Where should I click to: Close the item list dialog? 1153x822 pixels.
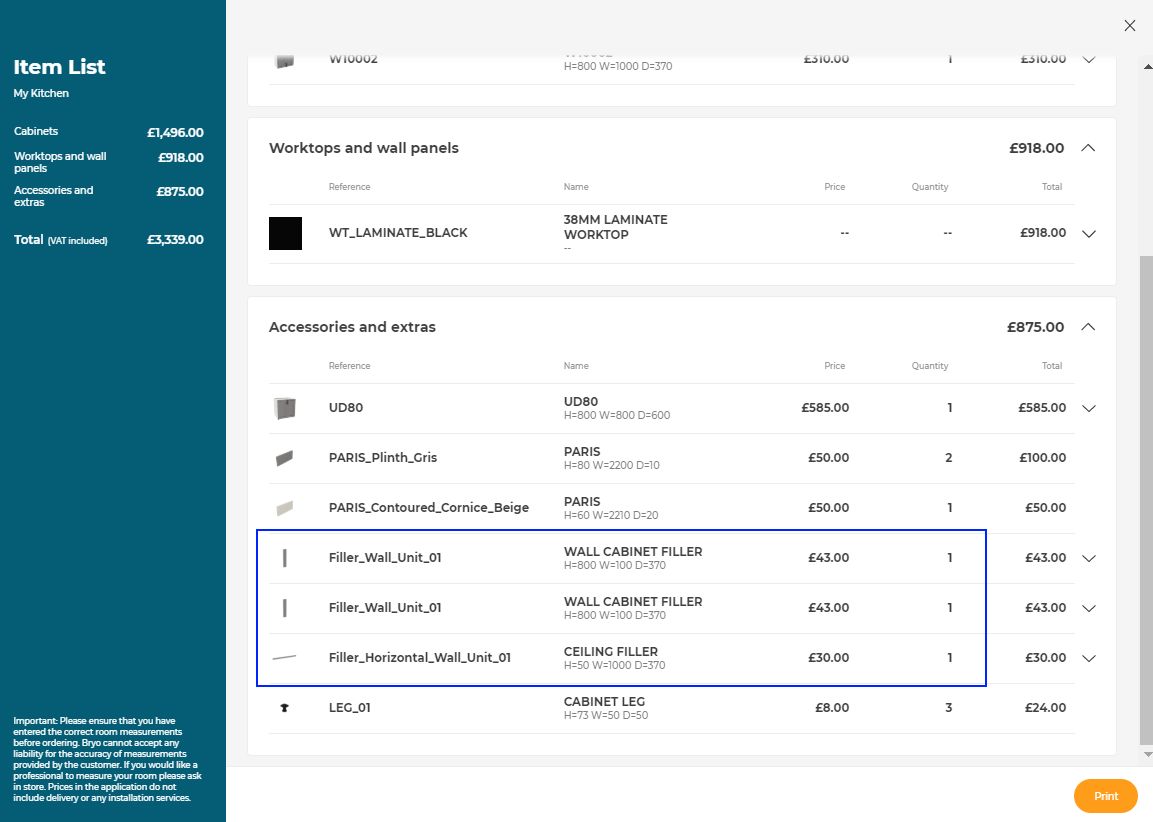1129,26
